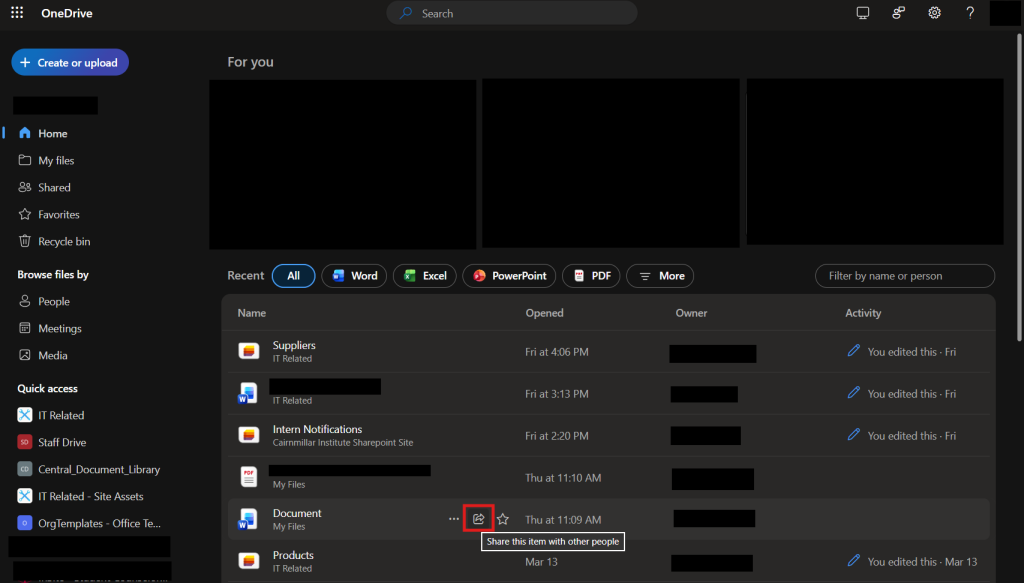1024x583 pixels.
Task: Click the Search box
Action: pos(512,13)
